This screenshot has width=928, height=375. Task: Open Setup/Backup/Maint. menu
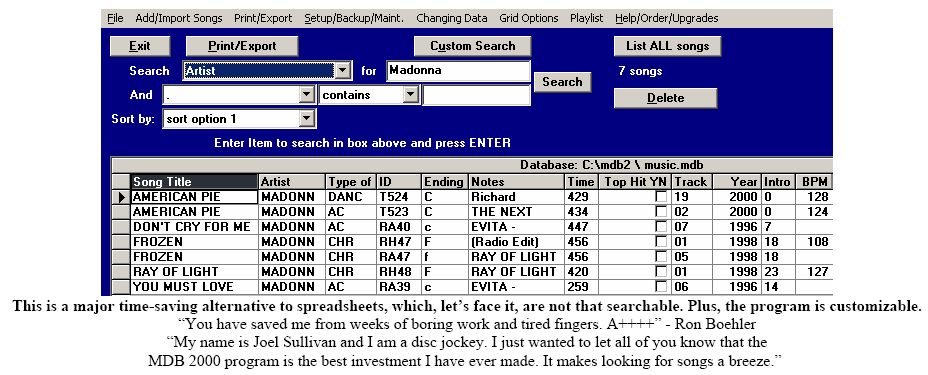coord(354,18)
